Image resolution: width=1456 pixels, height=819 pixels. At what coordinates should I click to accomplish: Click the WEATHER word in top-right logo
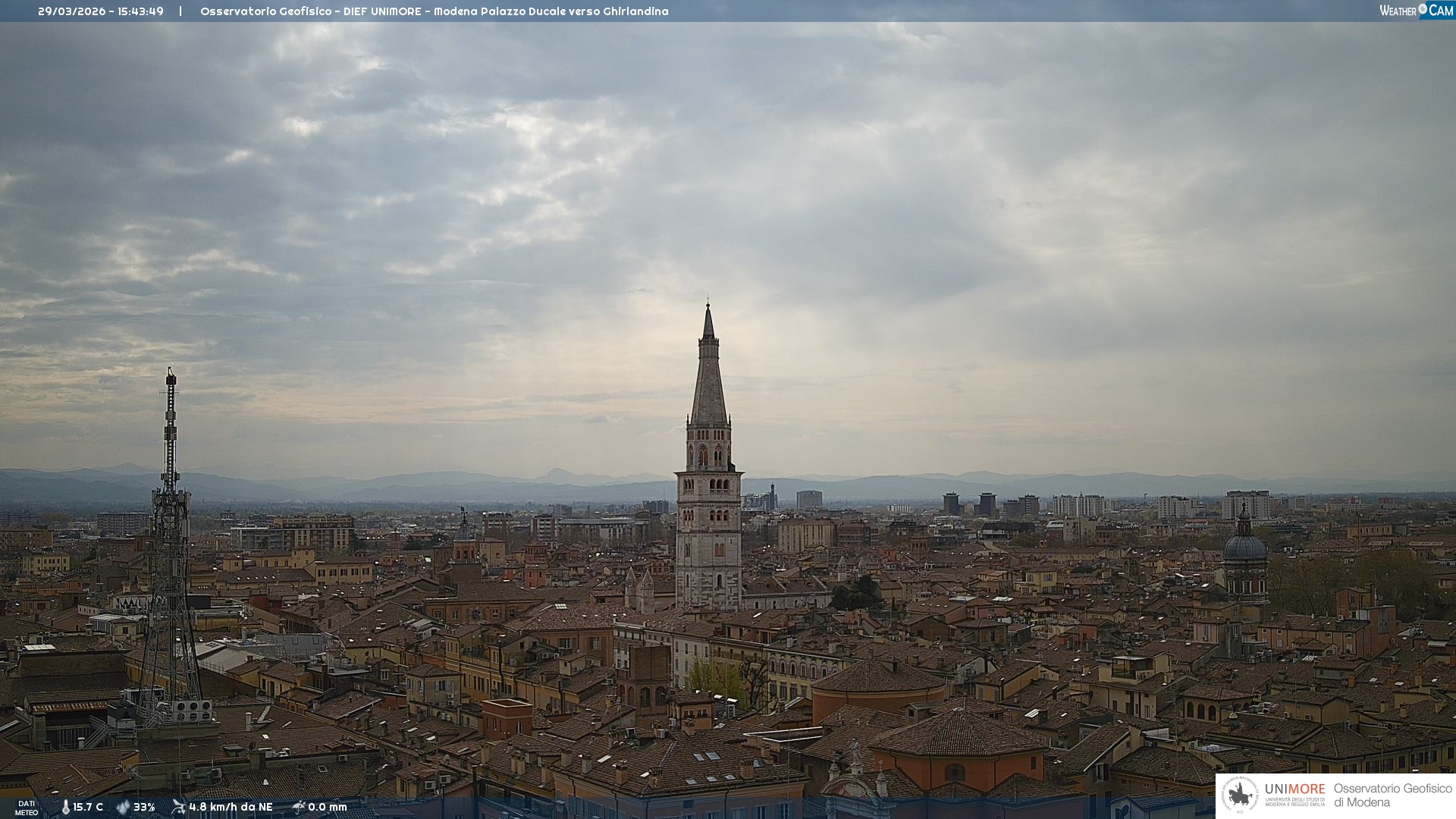click(x=1398, y=11)
